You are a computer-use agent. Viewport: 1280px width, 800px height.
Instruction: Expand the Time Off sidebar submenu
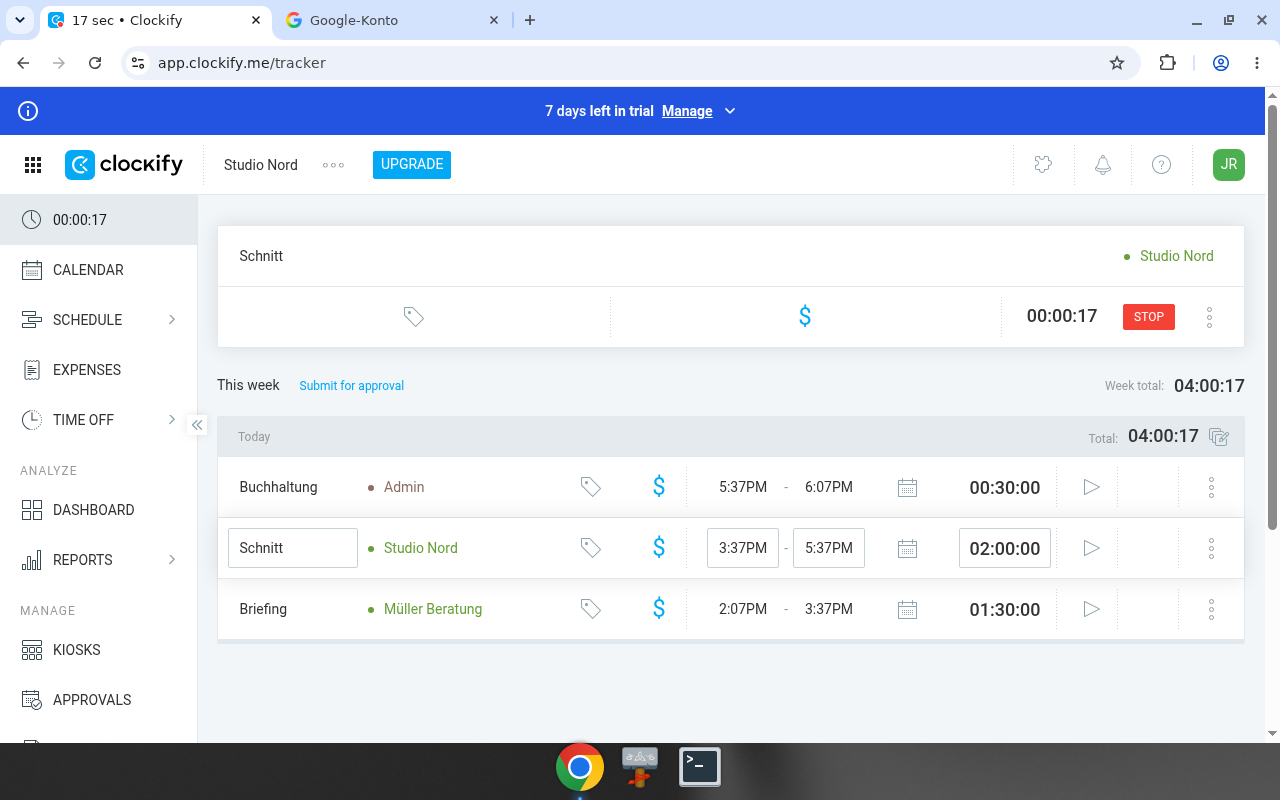tap(172, 420)
